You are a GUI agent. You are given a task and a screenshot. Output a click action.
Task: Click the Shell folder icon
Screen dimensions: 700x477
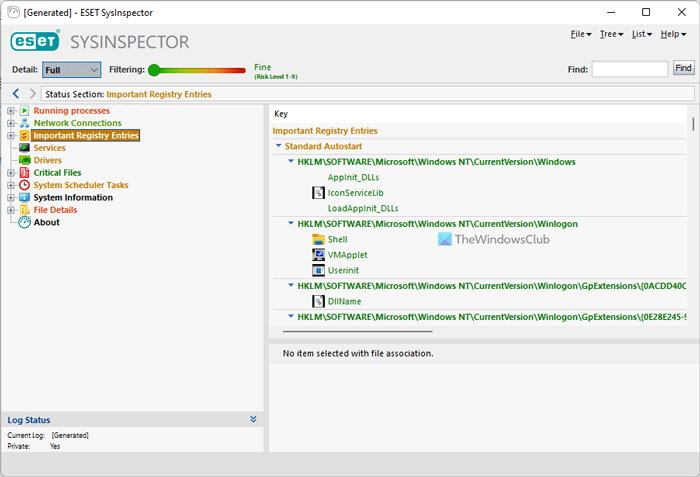[318, 239]
